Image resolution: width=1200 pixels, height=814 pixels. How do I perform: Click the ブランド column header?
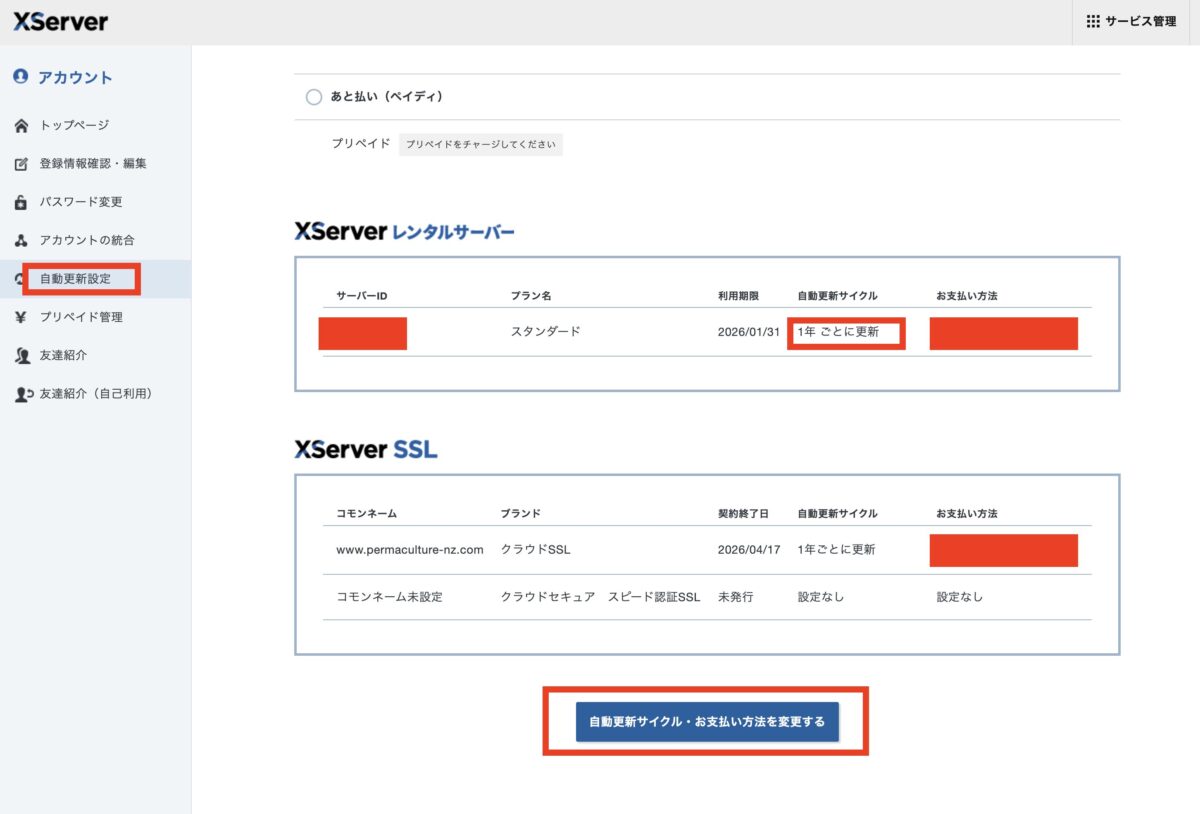(521, 514)
